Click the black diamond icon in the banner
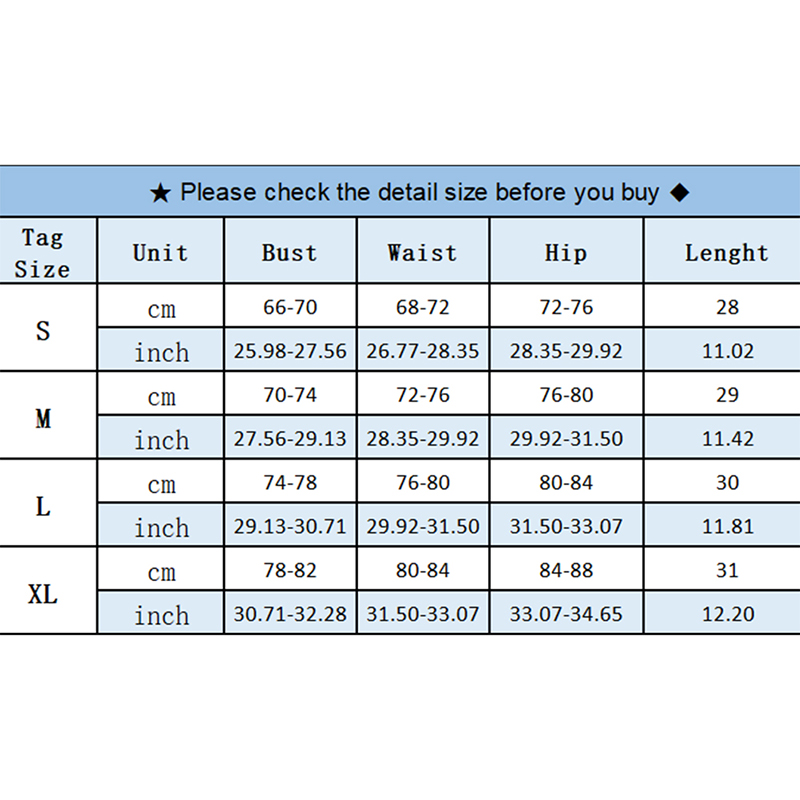 tap(680, 193)
